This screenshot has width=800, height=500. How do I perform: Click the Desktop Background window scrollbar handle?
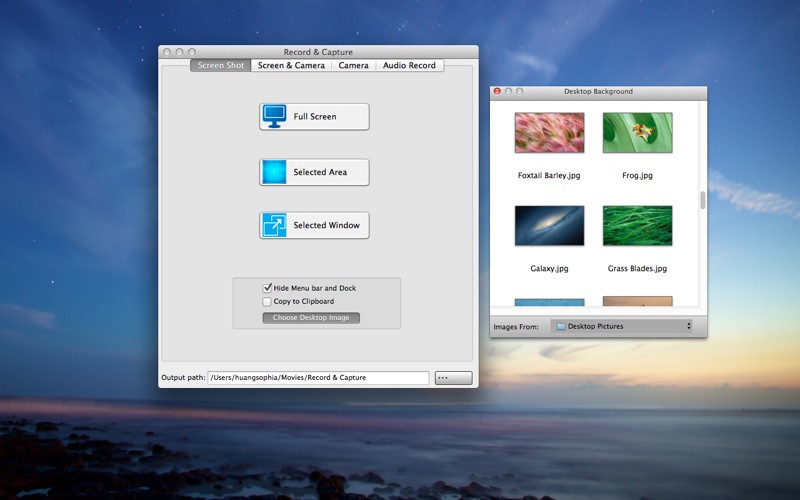[x=703, y=200]
